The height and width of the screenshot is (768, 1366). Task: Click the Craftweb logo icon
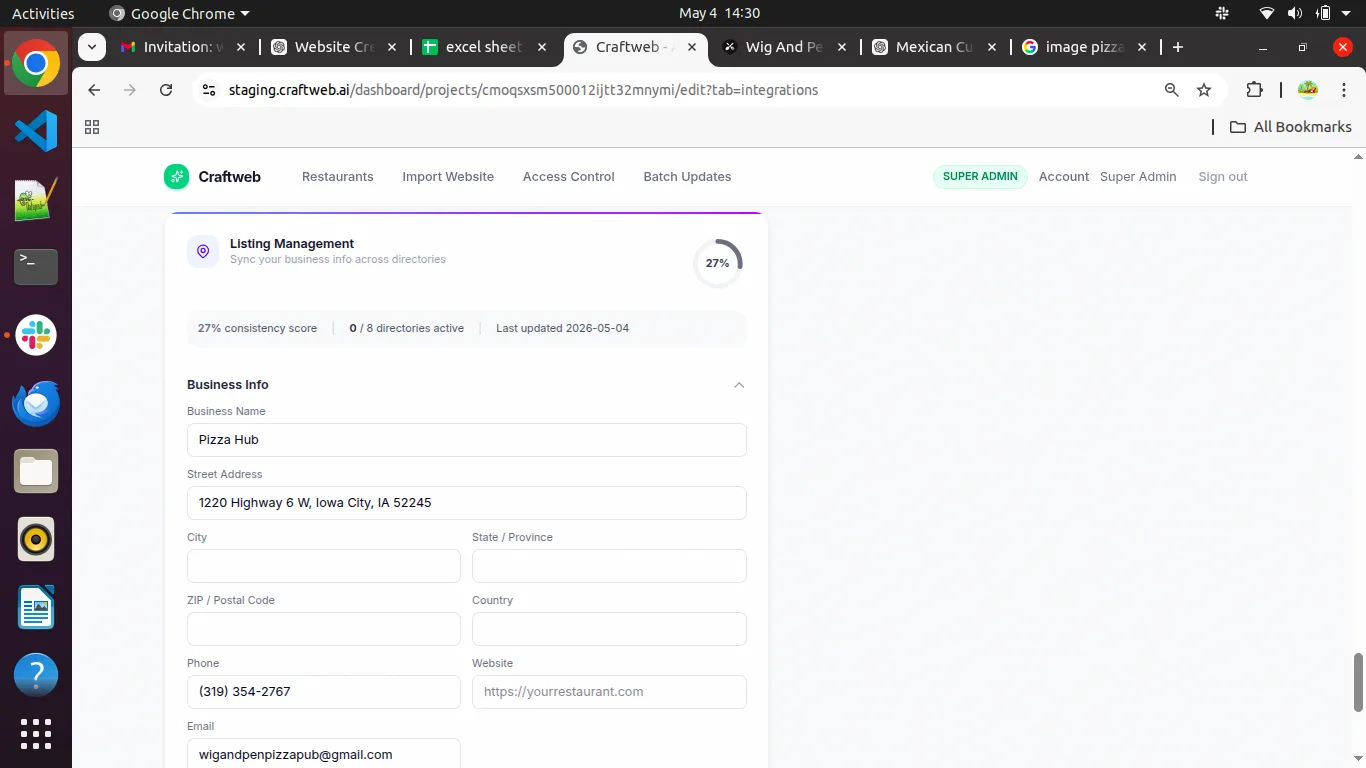176,177
